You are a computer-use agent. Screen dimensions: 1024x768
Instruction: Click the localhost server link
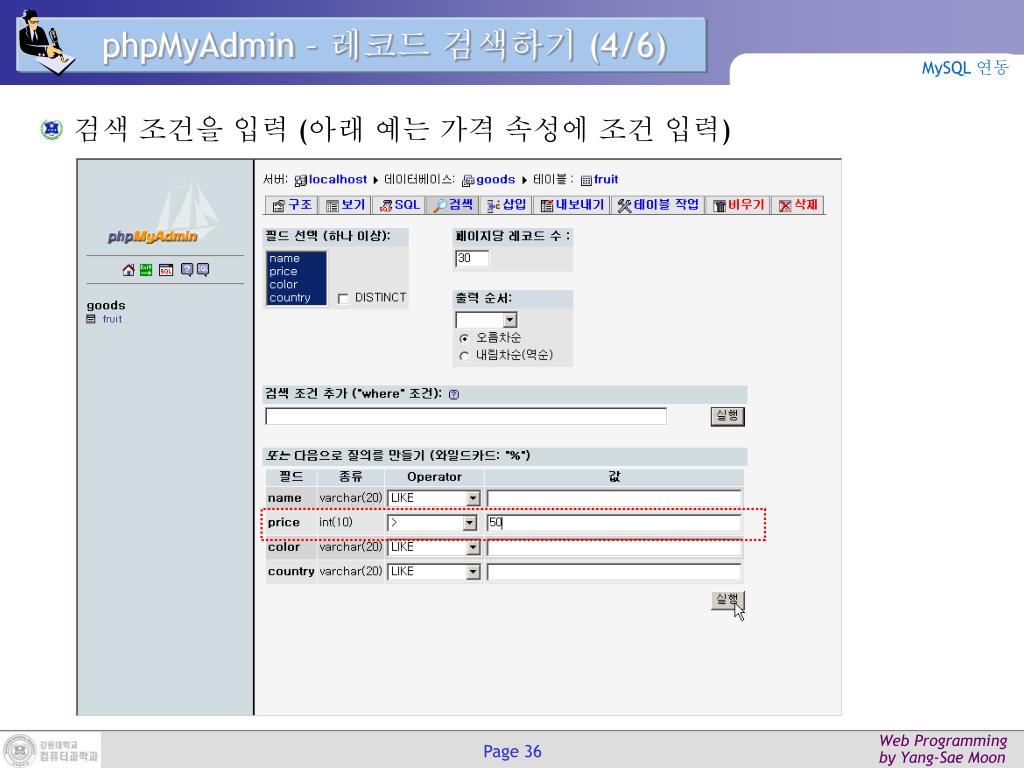tap(338, 180)
